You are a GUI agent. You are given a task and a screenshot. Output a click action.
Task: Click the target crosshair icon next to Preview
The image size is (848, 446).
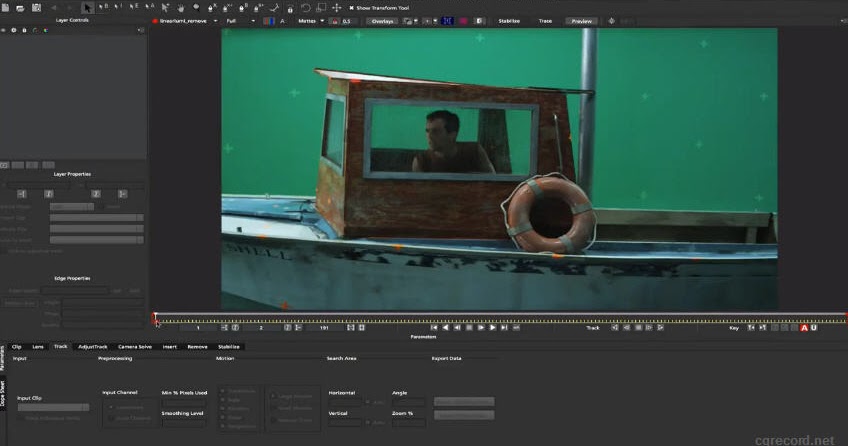tap(611, 21)
